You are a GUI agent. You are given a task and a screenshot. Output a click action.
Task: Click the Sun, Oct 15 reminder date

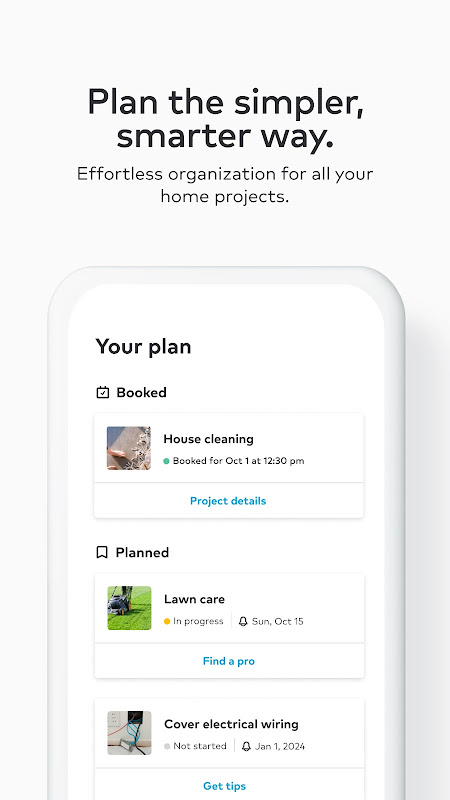click(278, 621)
